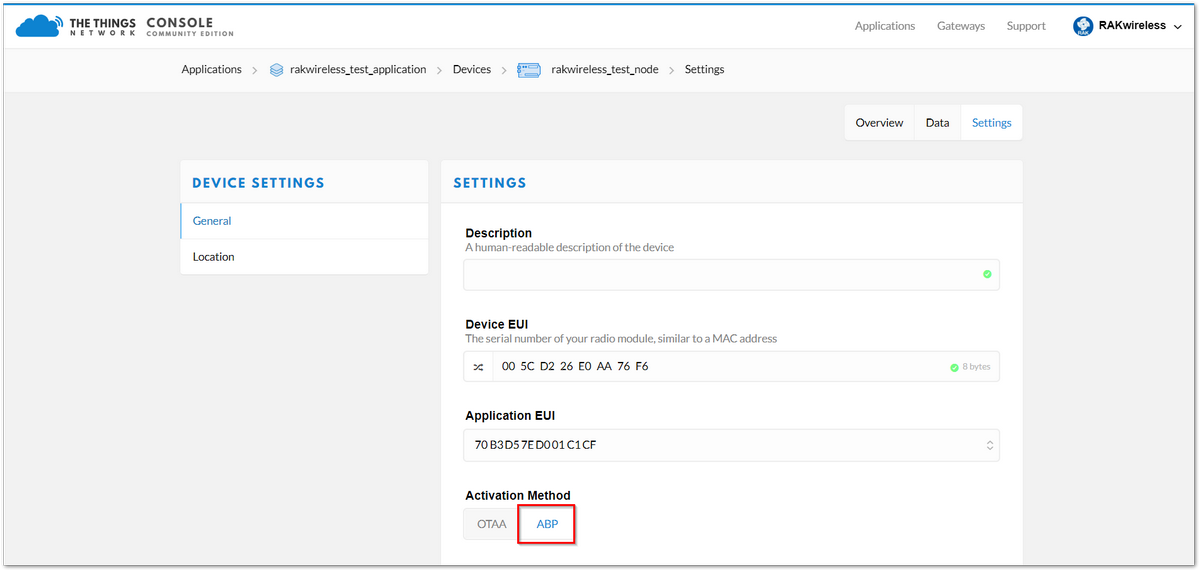Open General device settings
1200x571 pixels.
[304, 221]
